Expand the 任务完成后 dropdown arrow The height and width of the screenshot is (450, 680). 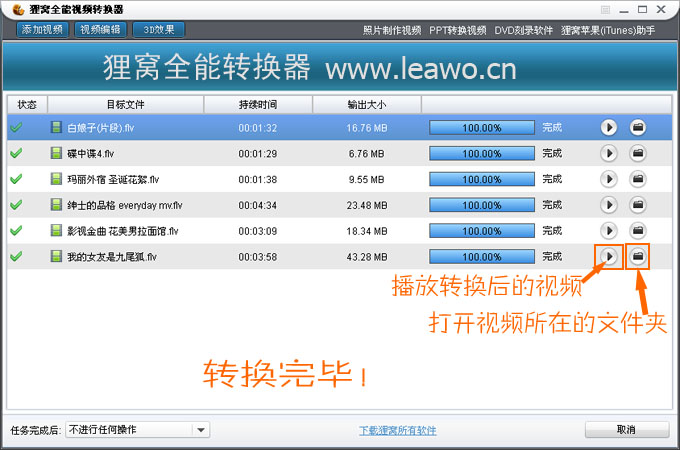point(201,430)
